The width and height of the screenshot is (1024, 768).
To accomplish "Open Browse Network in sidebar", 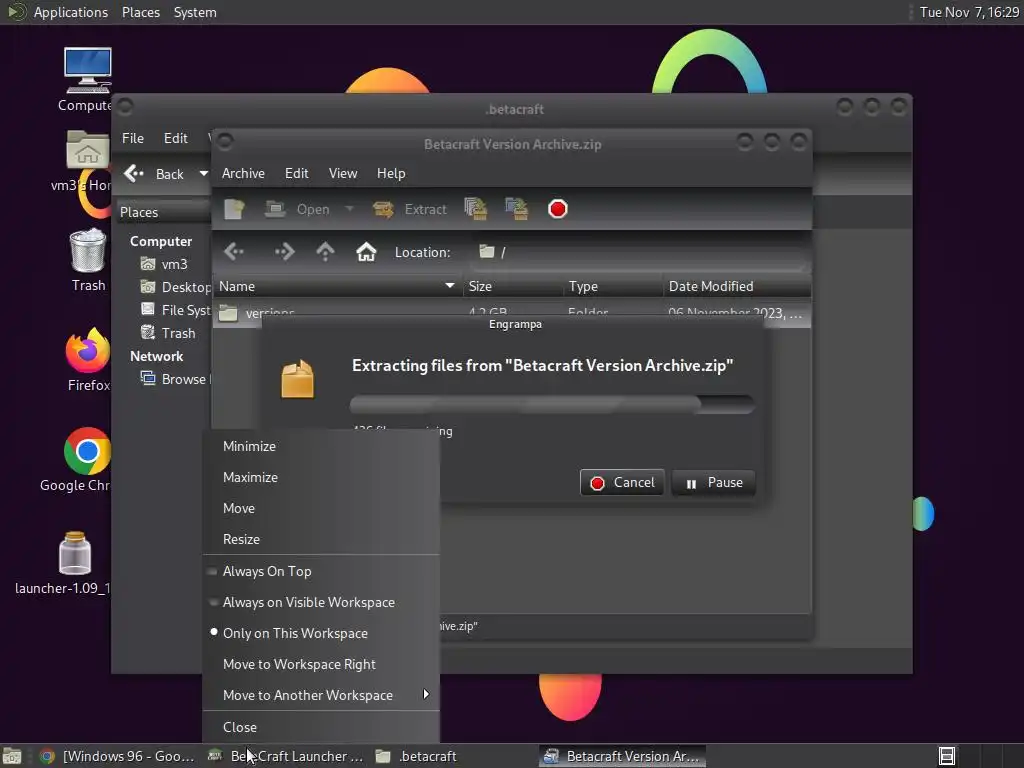I will pos(175,379).
